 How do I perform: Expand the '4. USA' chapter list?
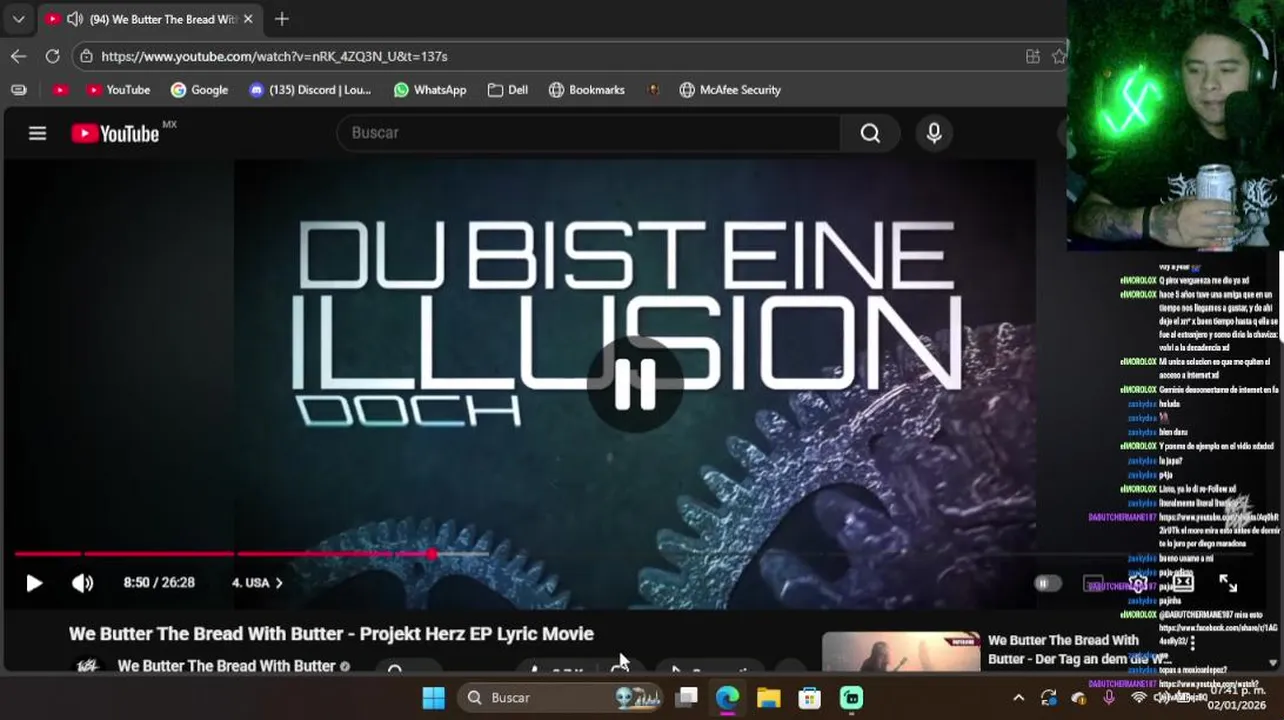tap(257, 582)
